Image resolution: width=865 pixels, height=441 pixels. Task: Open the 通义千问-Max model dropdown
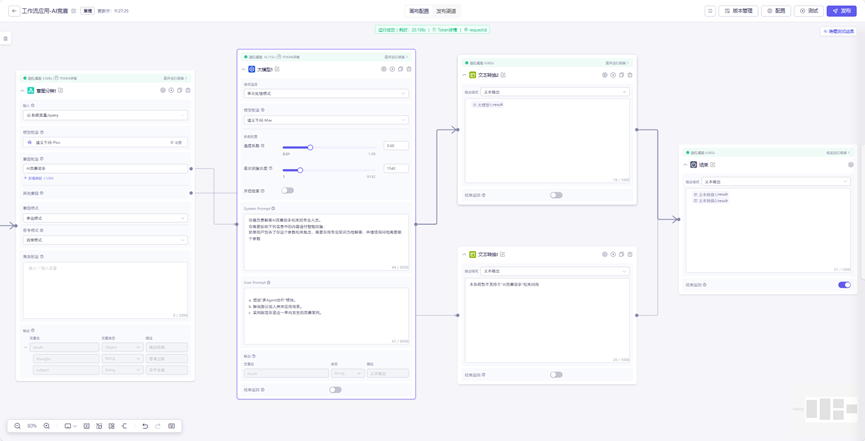coord(326,120)
